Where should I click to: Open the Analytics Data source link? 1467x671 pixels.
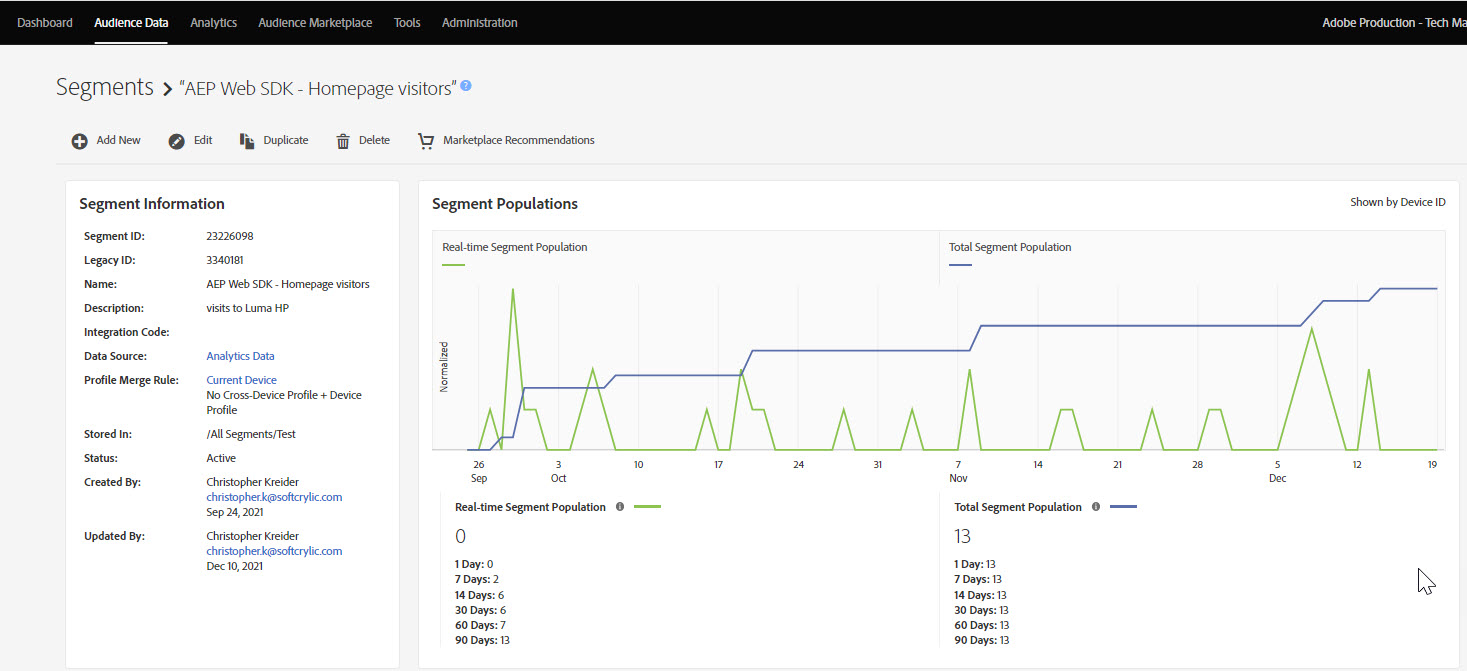coord(240,356)
